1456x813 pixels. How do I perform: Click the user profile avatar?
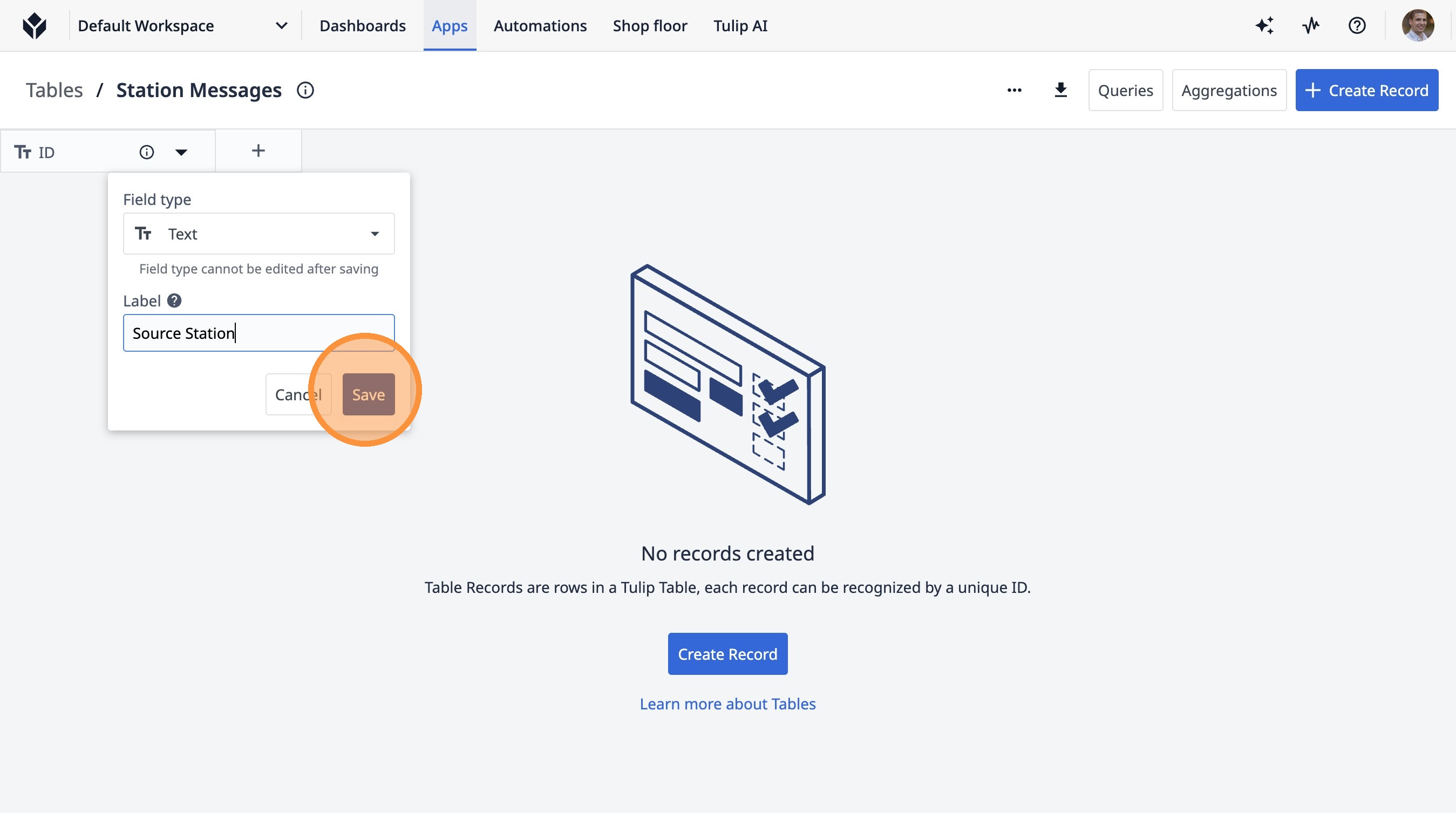click(1417, 25)
